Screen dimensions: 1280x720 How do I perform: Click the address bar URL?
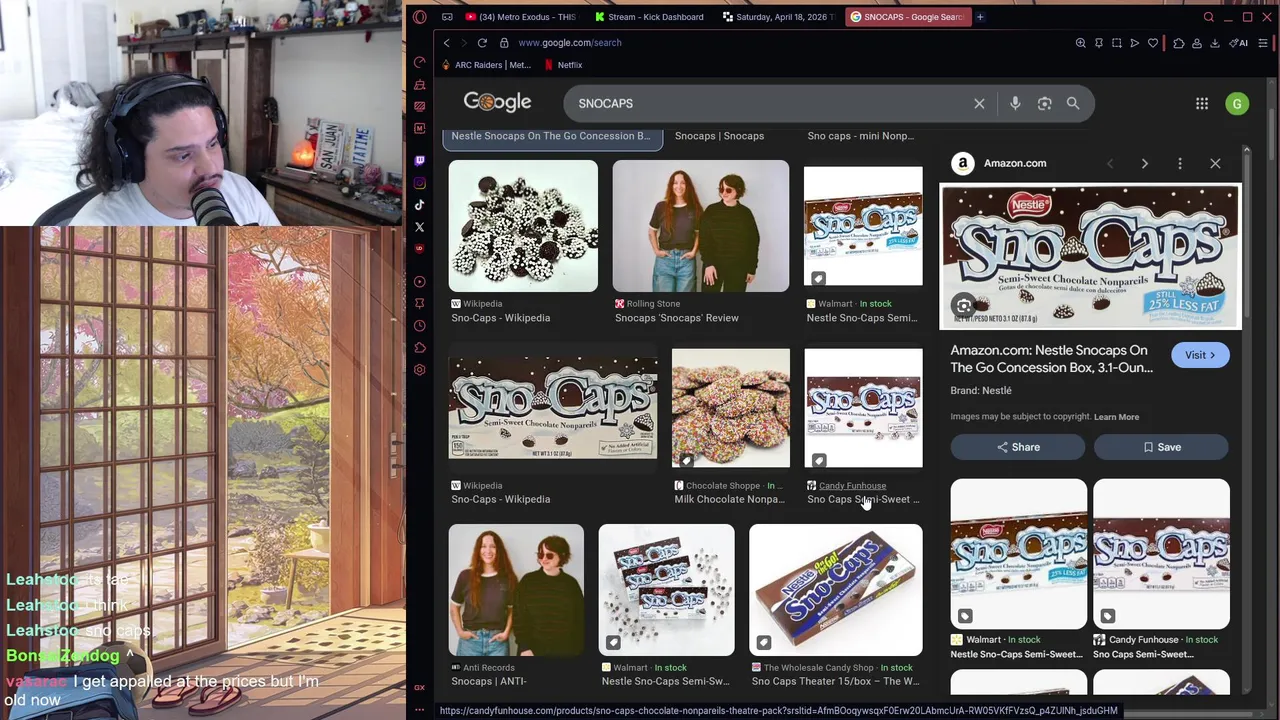(570, 43)
